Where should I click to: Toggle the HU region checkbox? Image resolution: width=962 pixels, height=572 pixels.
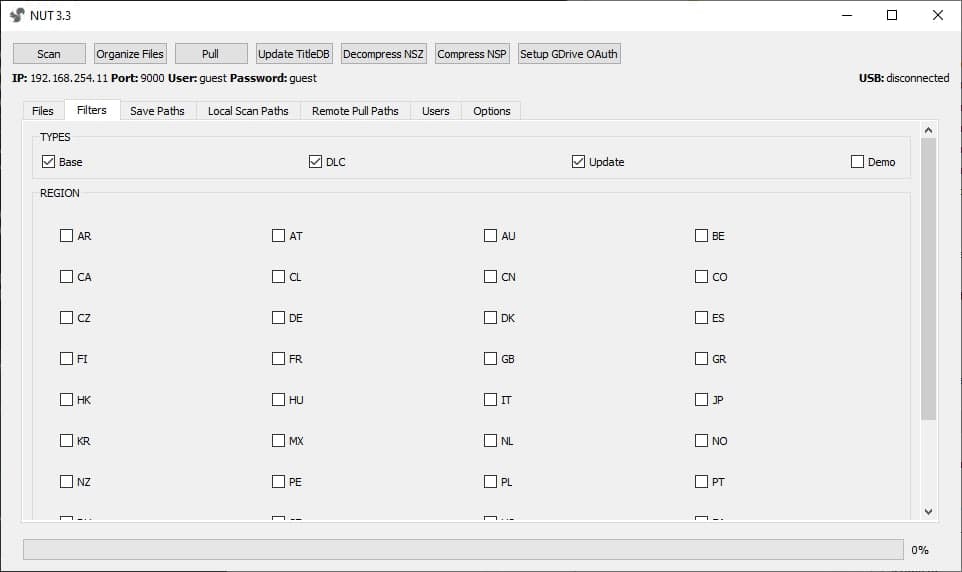pos(278,400)
